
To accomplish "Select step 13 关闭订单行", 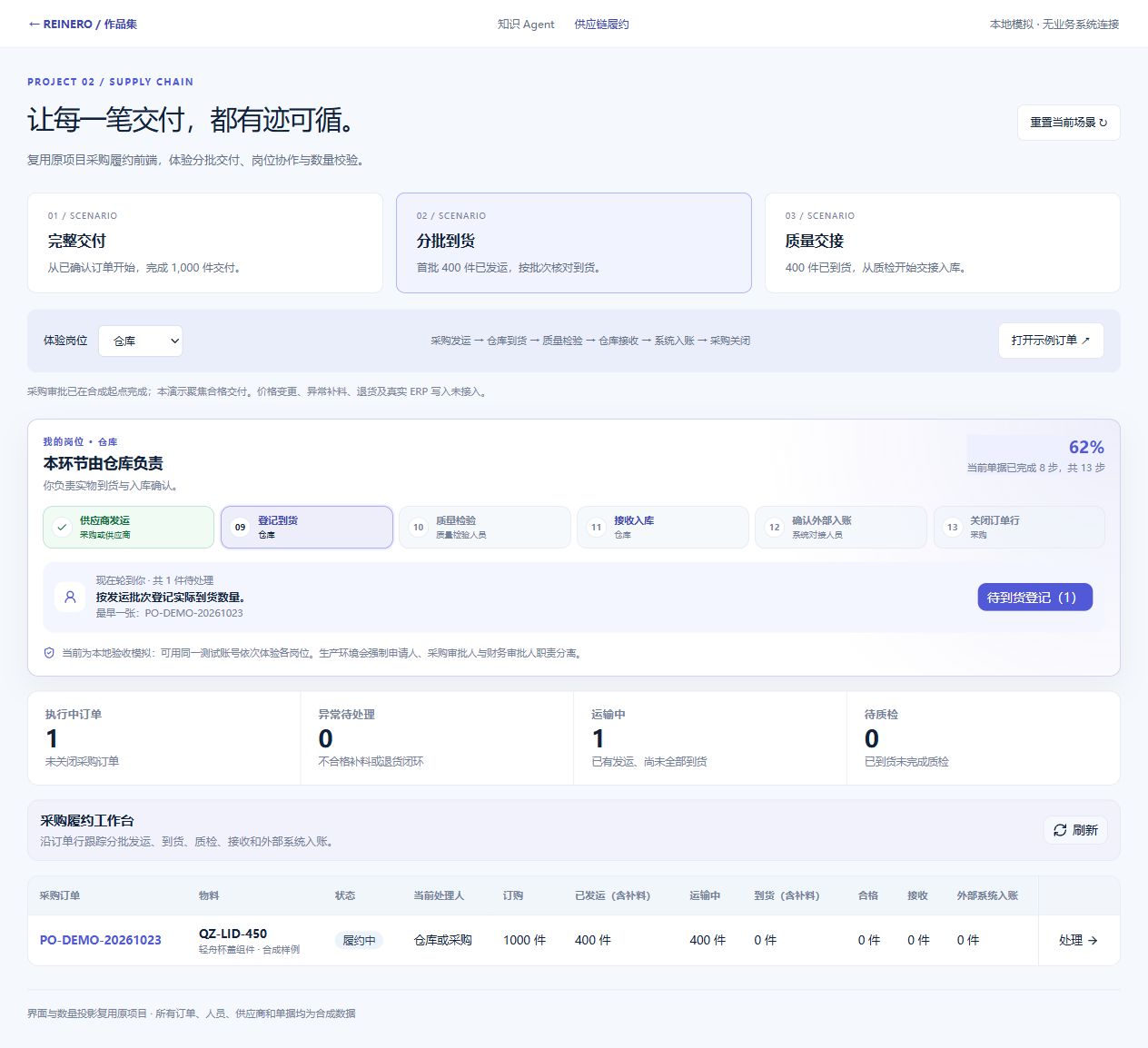I will coord(1019,527).
